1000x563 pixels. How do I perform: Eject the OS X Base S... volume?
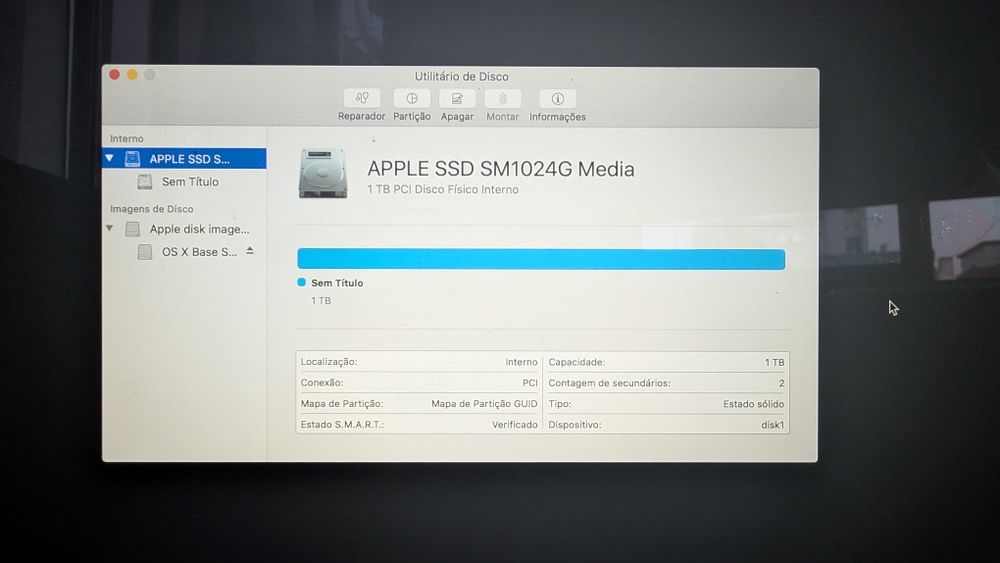point(250,251)
